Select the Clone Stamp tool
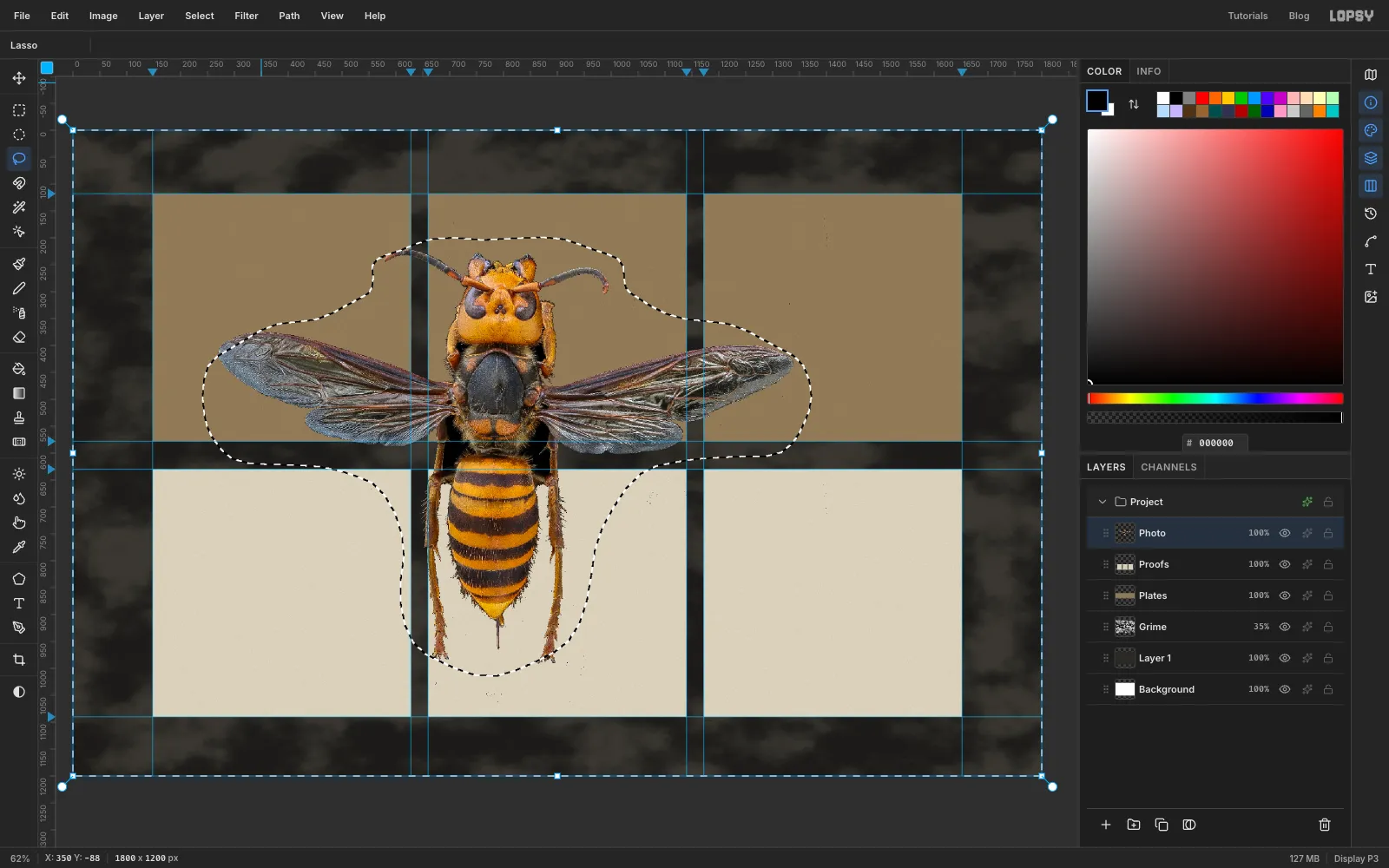This screenshot has width=1389, height=868. pos(19,418)
